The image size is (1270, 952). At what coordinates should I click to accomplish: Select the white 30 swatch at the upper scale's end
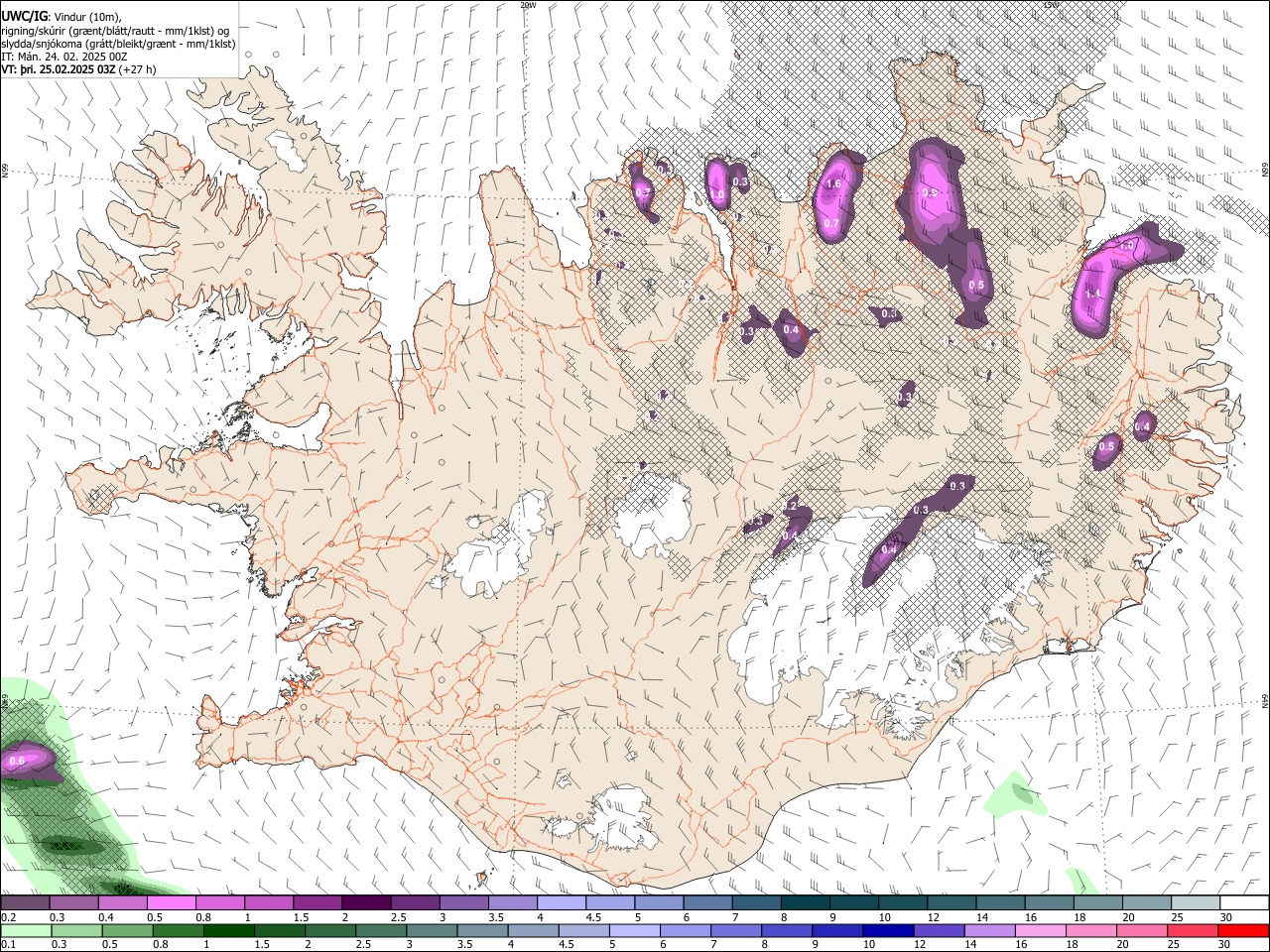coord(1244,903)
